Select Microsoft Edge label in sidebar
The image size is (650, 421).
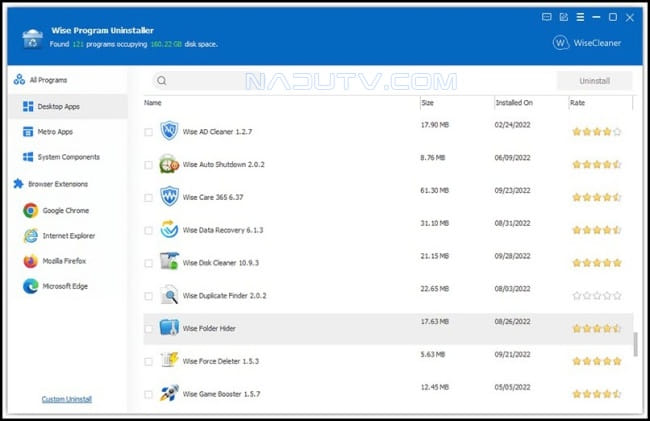65,286
